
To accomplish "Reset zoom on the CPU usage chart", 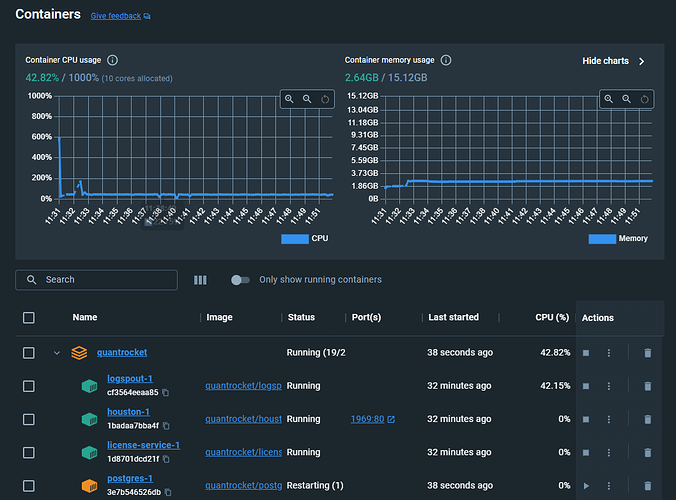I will pyautogui.click(x=325, y=99).
